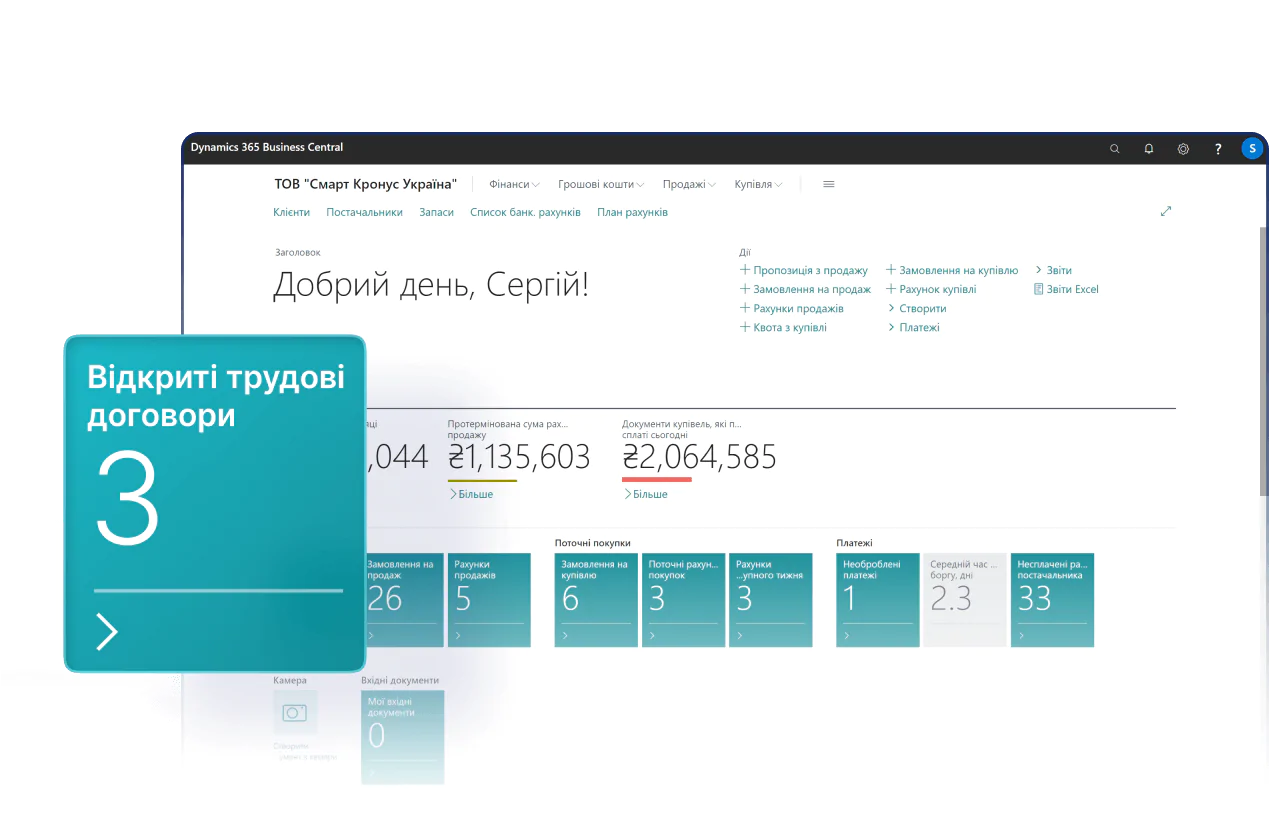Click the Звіти Excel action
This screenshot has height=816, width=1269.
[x=1071, y=289]
